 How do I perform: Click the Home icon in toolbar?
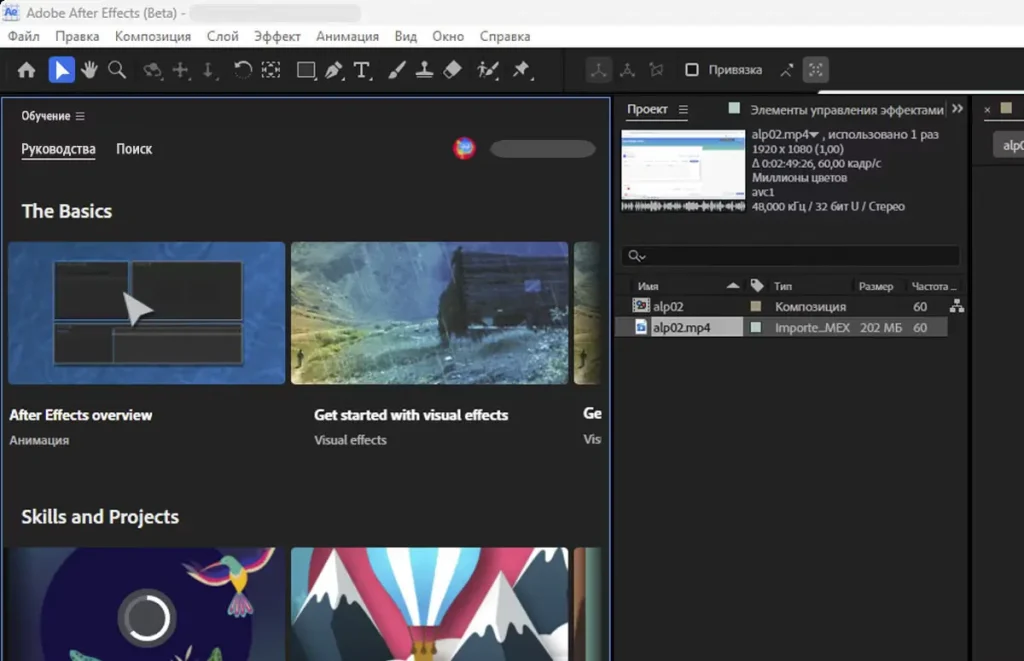click(27, 70)
